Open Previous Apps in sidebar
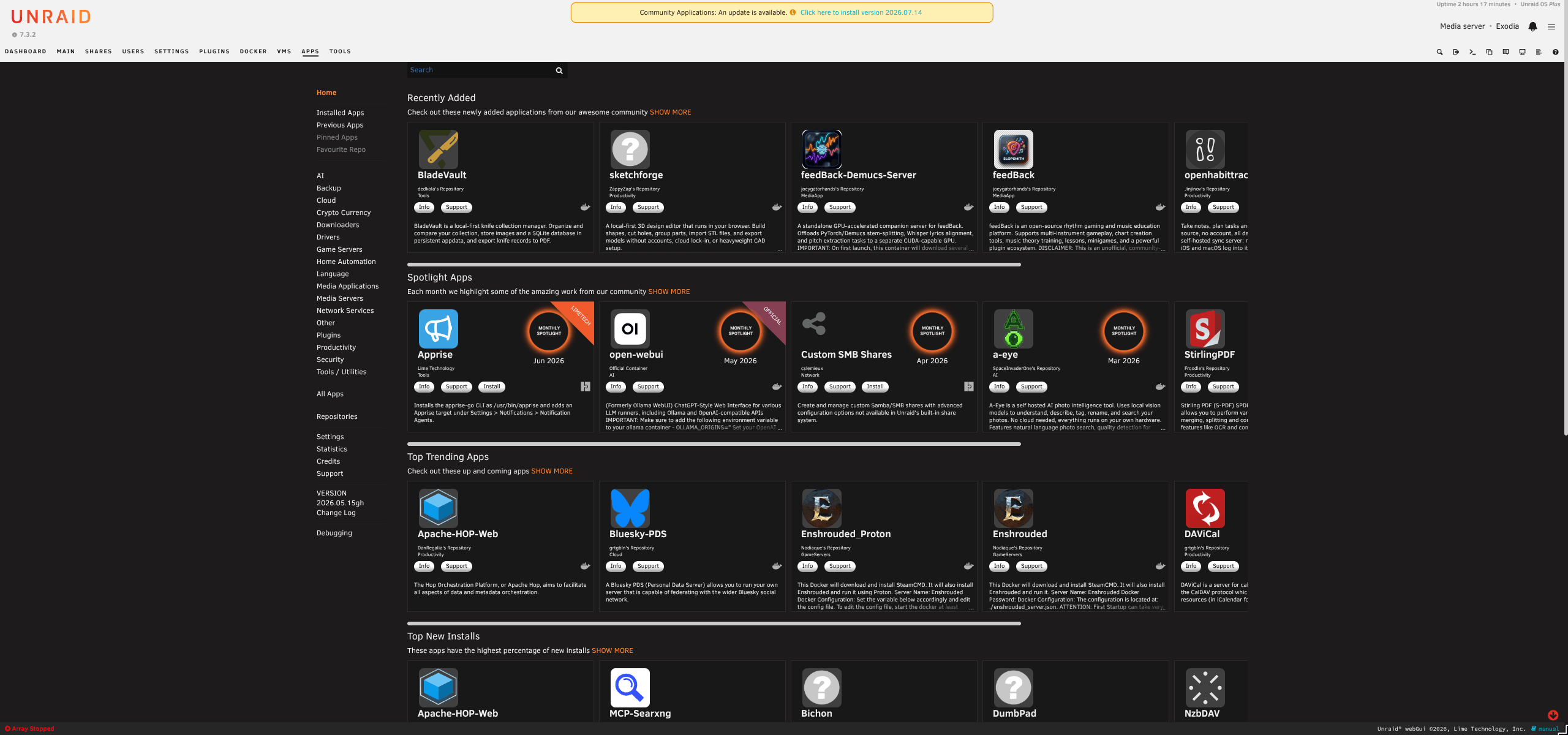This screenshot has width=1568, height=735. coord(340,126)
